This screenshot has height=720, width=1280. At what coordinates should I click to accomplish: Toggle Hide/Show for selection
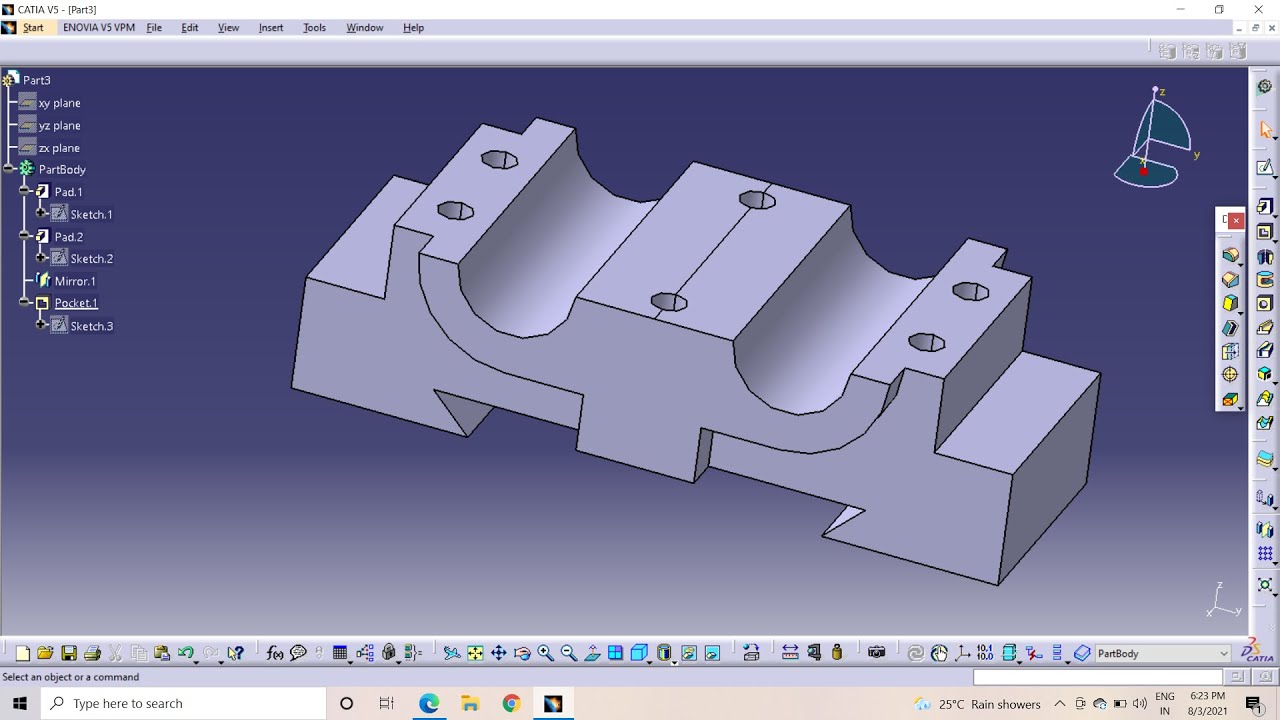coord(688,653)
